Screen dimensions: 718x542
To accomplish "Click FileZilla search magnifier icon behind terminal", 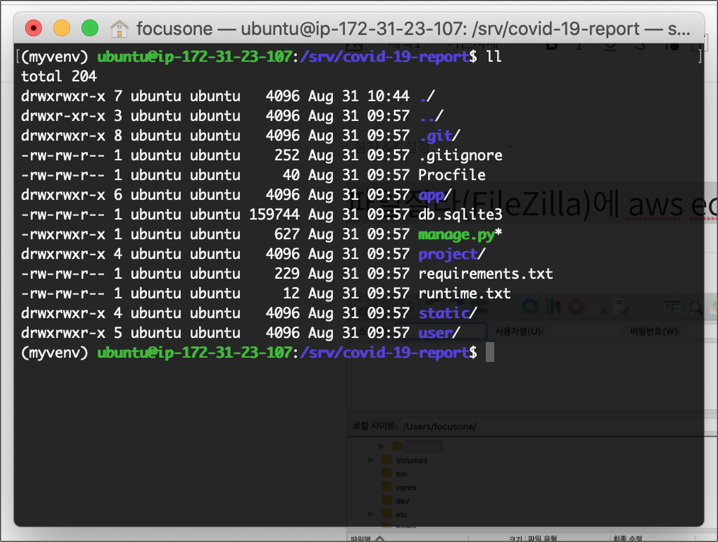I will click(x=696, y=307).
